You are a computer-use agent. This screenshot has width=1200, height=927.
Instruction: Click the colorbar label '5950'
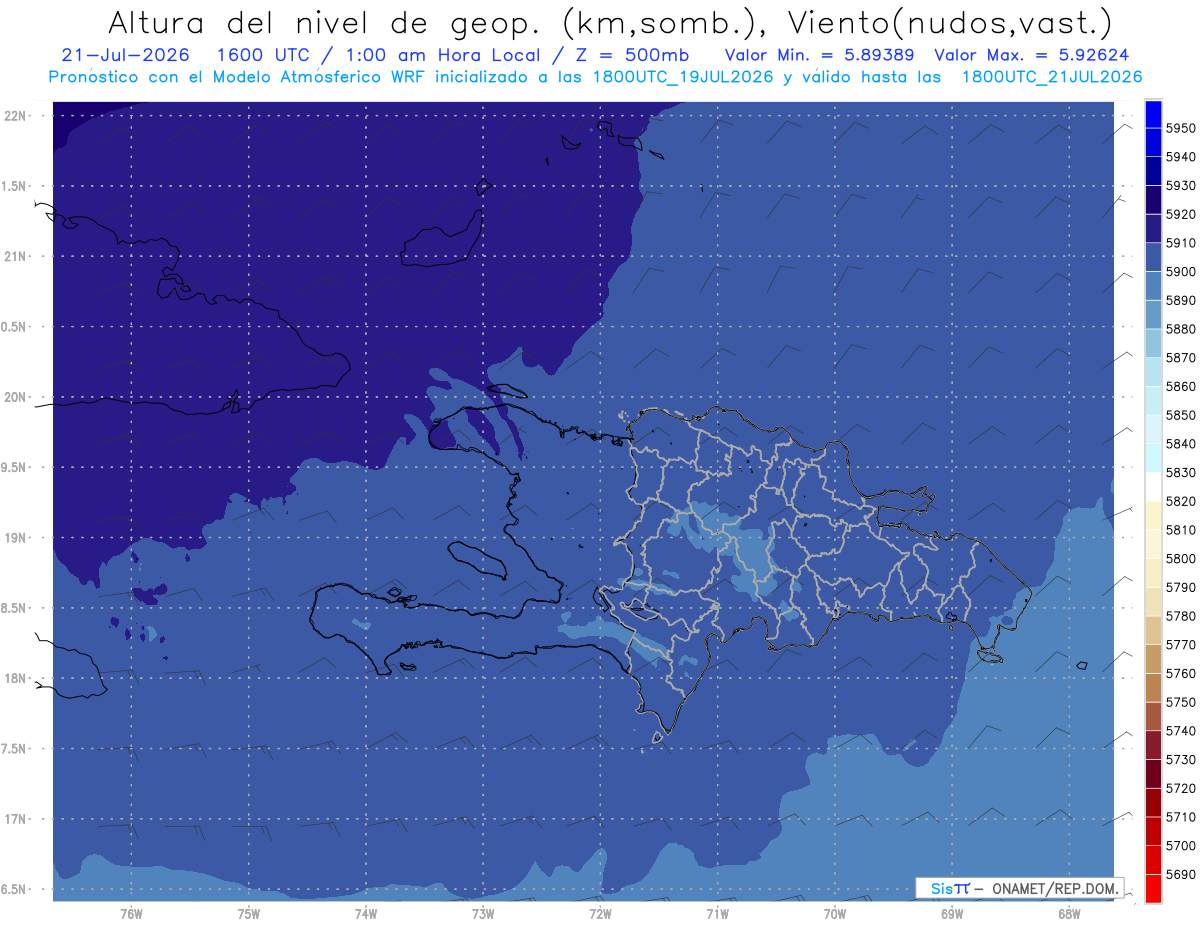click(1180, 128)
